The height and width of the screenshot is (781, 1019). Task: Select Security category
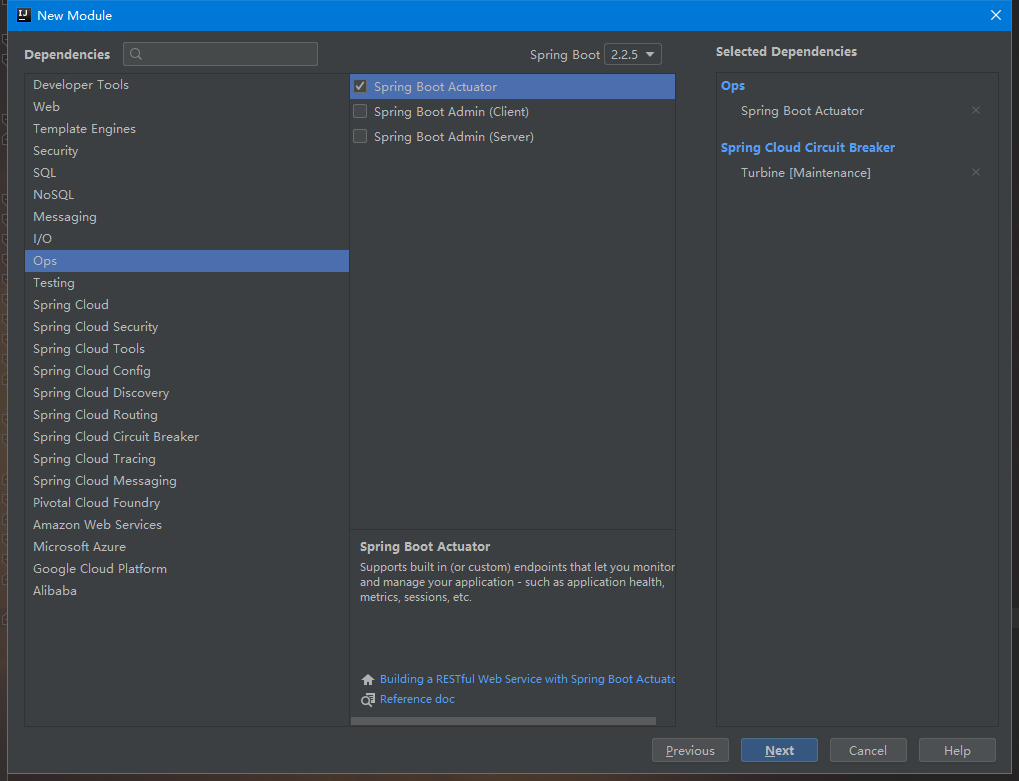pos(187,151)
